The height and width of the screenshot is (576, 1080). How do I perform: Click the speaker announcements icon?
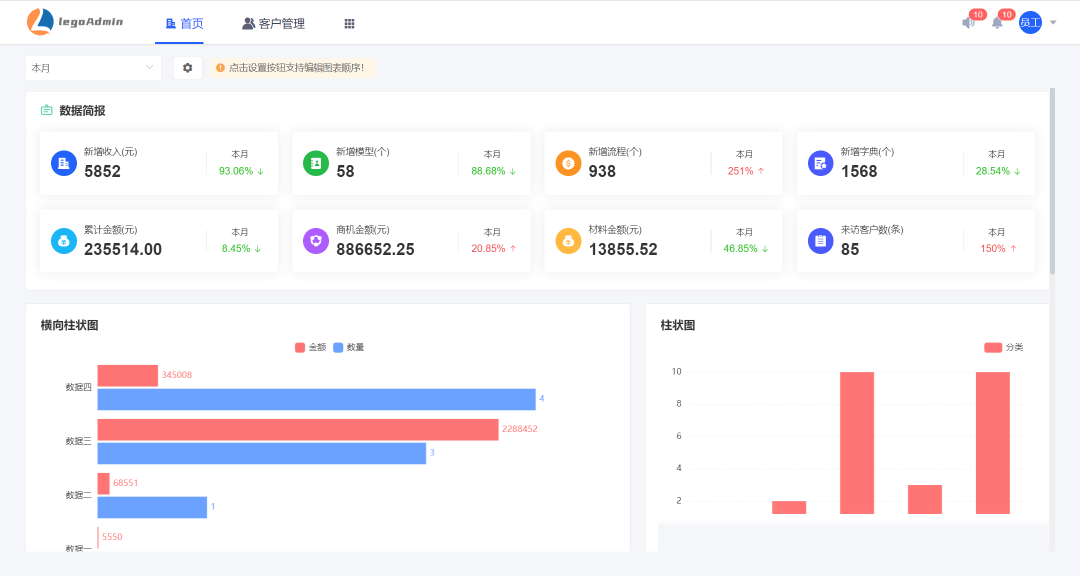click(968, 23)
